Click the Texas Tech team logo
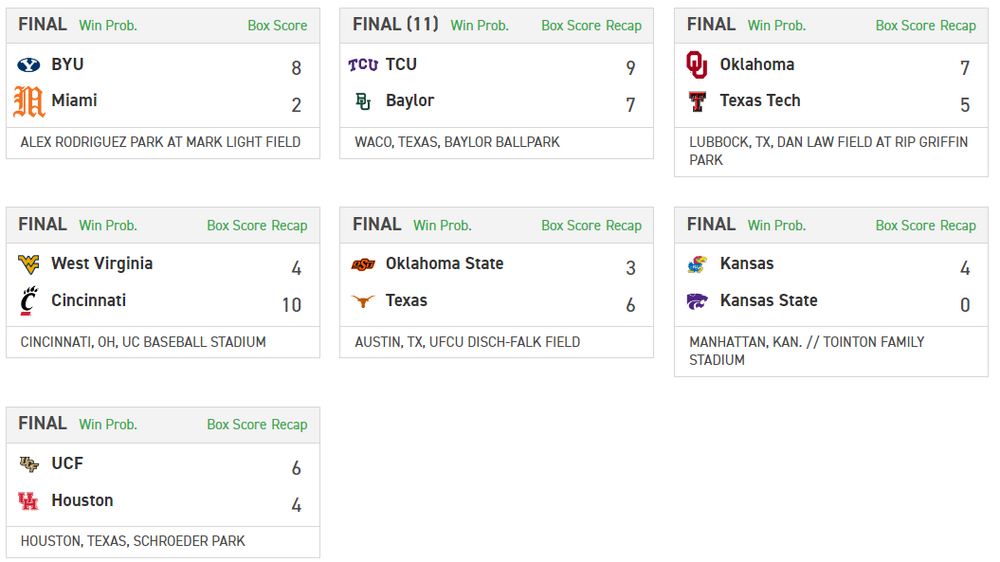Viewport: 1000px width, 562px height. 697,101
